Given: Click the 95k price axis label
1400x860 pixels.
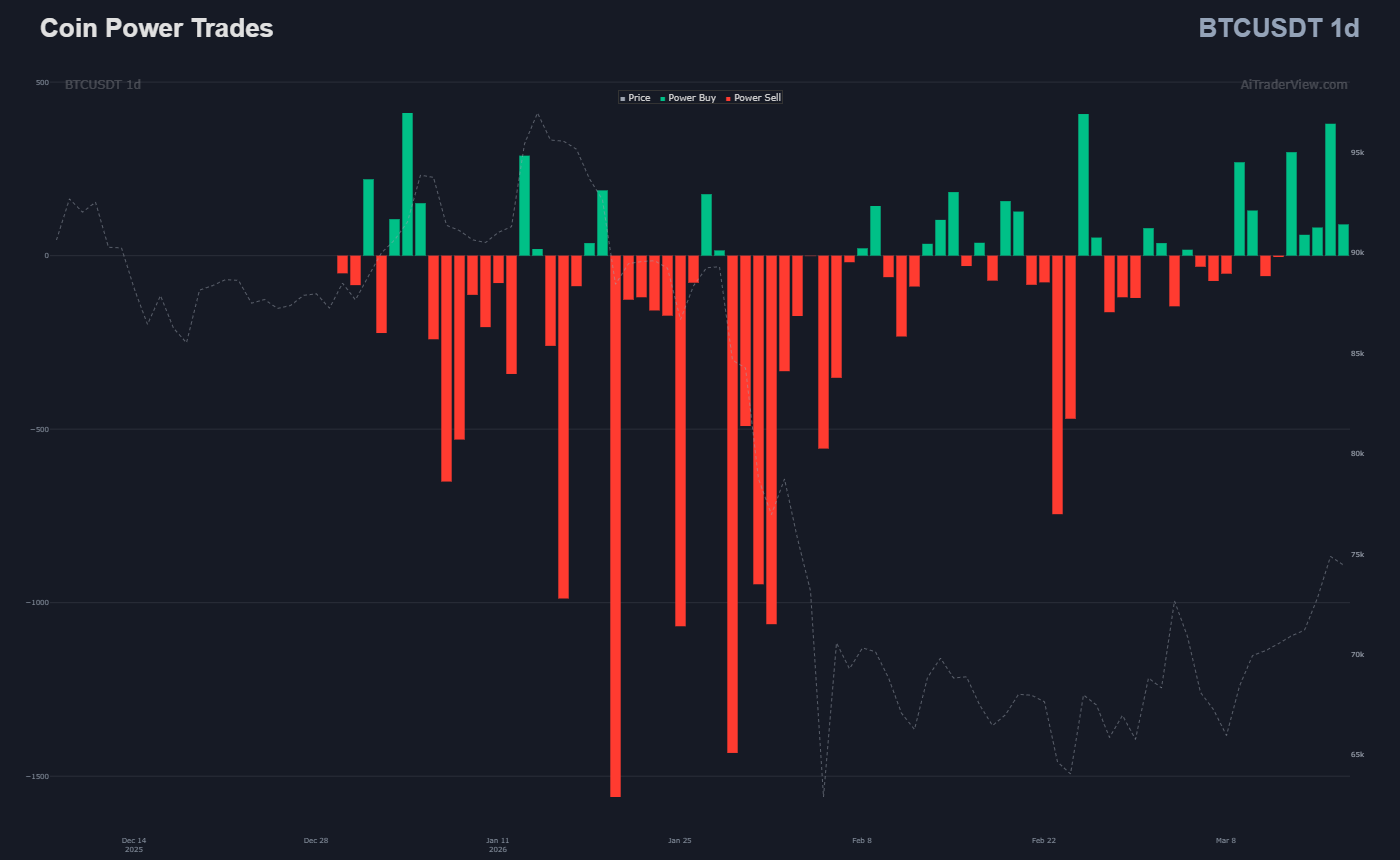Looking at the screenshot, I should point(1357,153).
